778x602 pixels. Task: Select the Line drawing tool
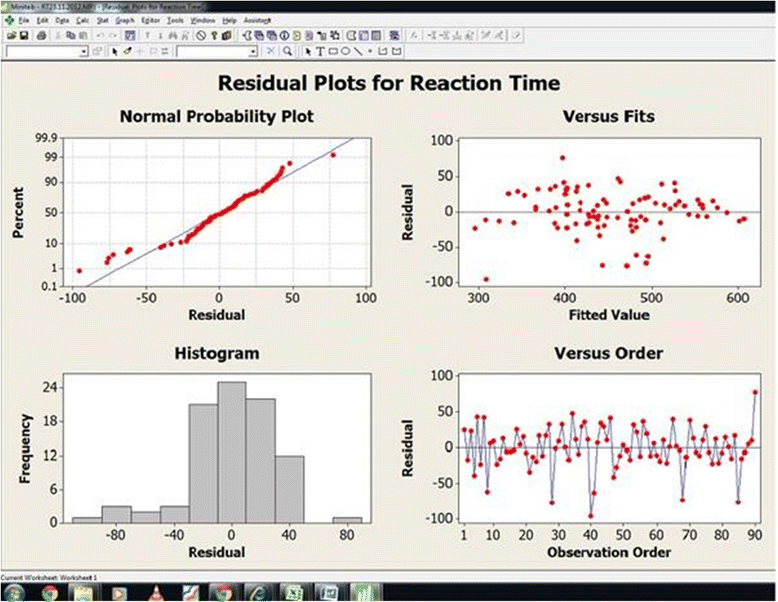click(x=358, y=51)
